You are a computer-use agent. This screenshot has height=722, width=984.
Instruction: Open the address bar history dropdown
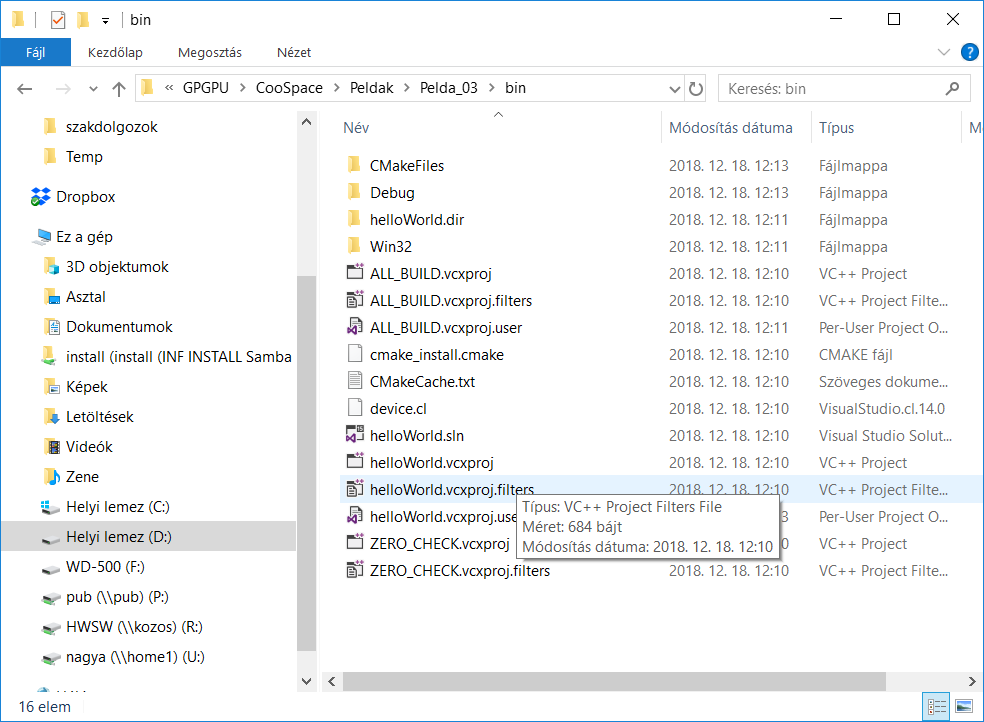673,88
